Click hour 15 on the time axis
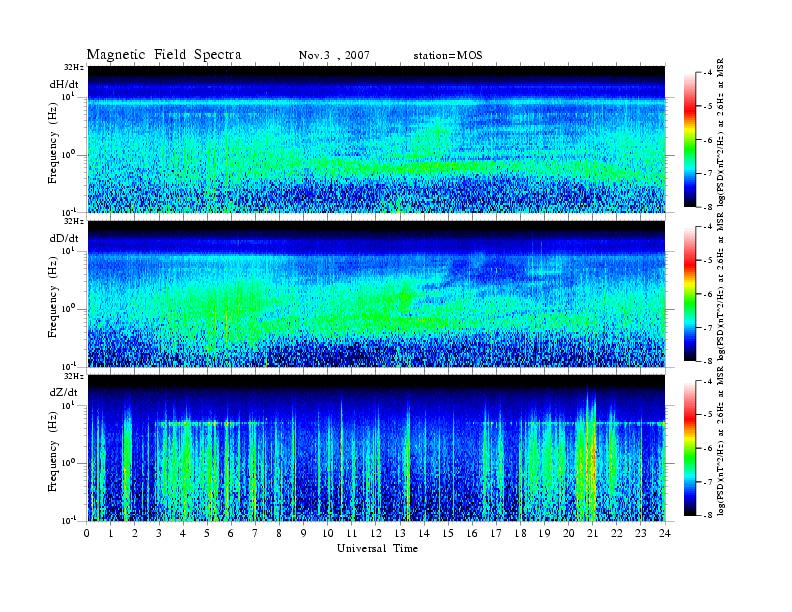792x612 pixels. coord(448,533)
